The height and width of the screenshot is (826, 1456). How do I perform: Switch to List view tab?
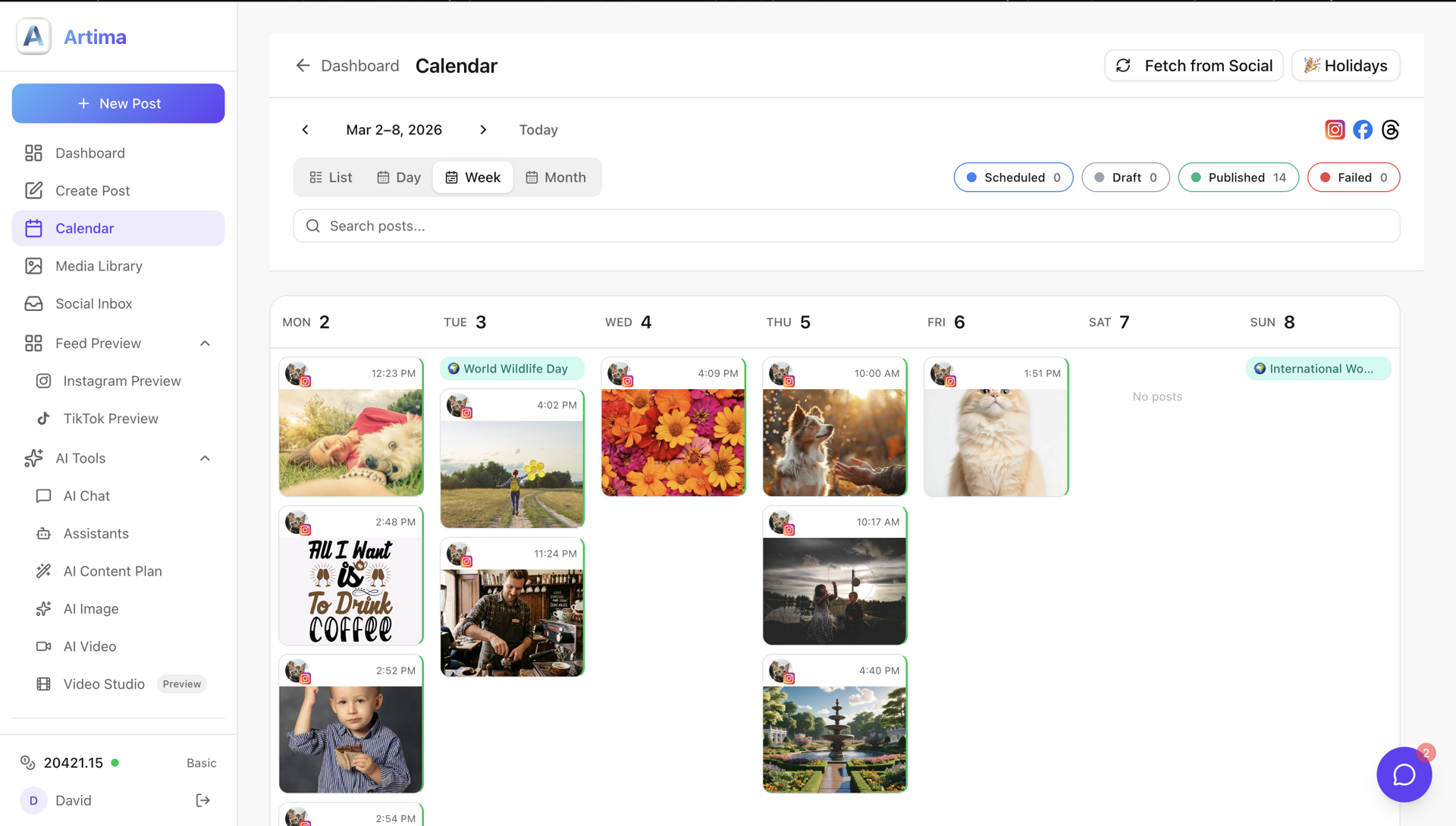click(x=331, y=177)
